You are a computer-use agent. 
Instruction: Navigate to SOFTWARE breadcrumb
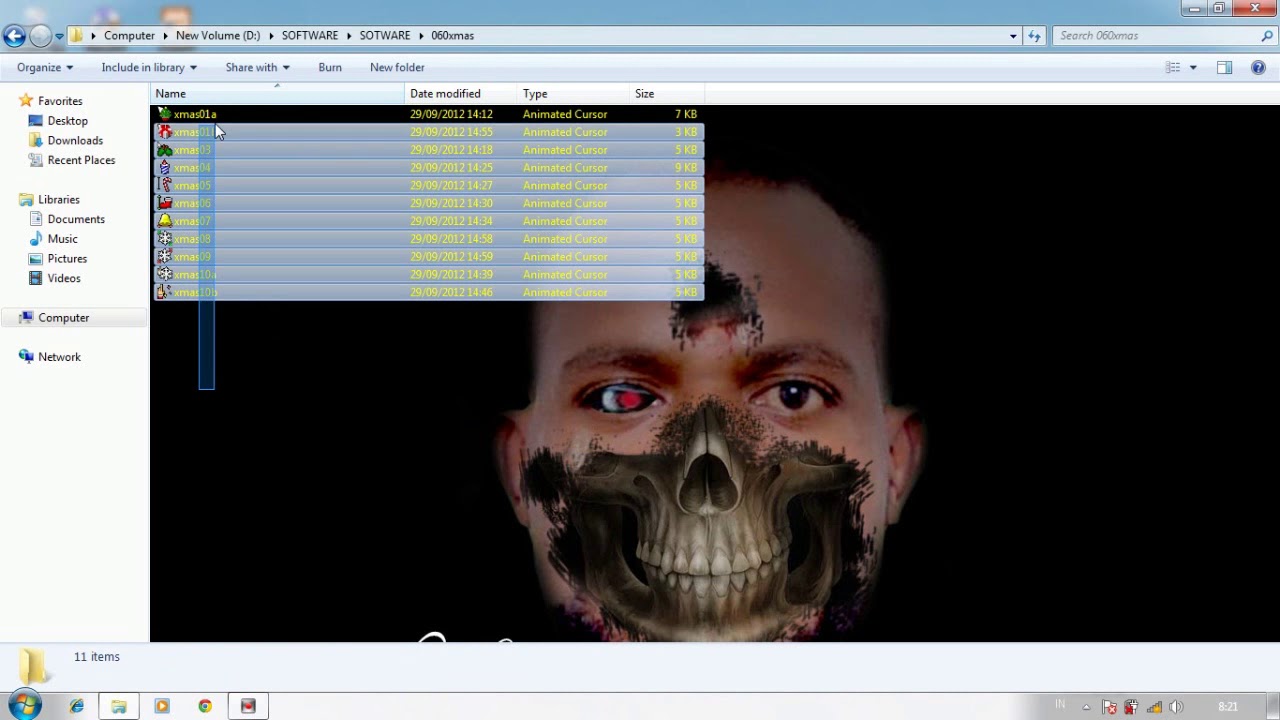[x=310, y=36]
